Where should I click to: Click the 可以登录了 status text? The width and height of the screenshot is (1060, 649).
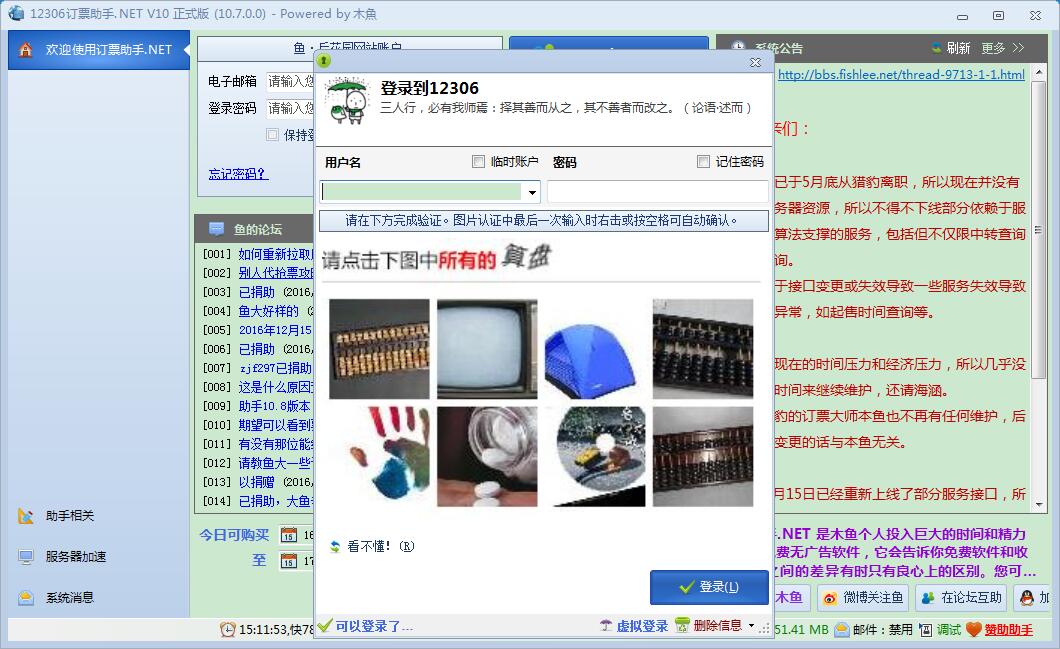pyautogui.click(x=374, y=627)
